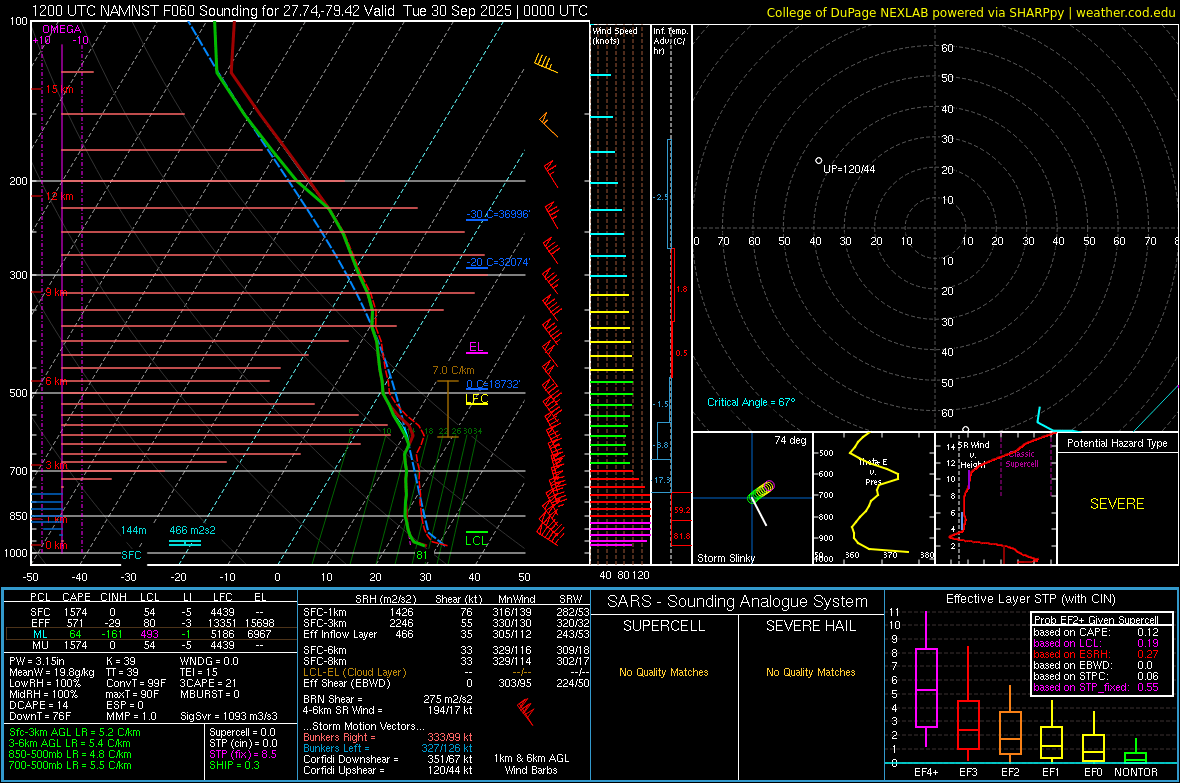Click the Classic Supercell label
This screenshot has width=1180, height=783.
[1022, 459]
